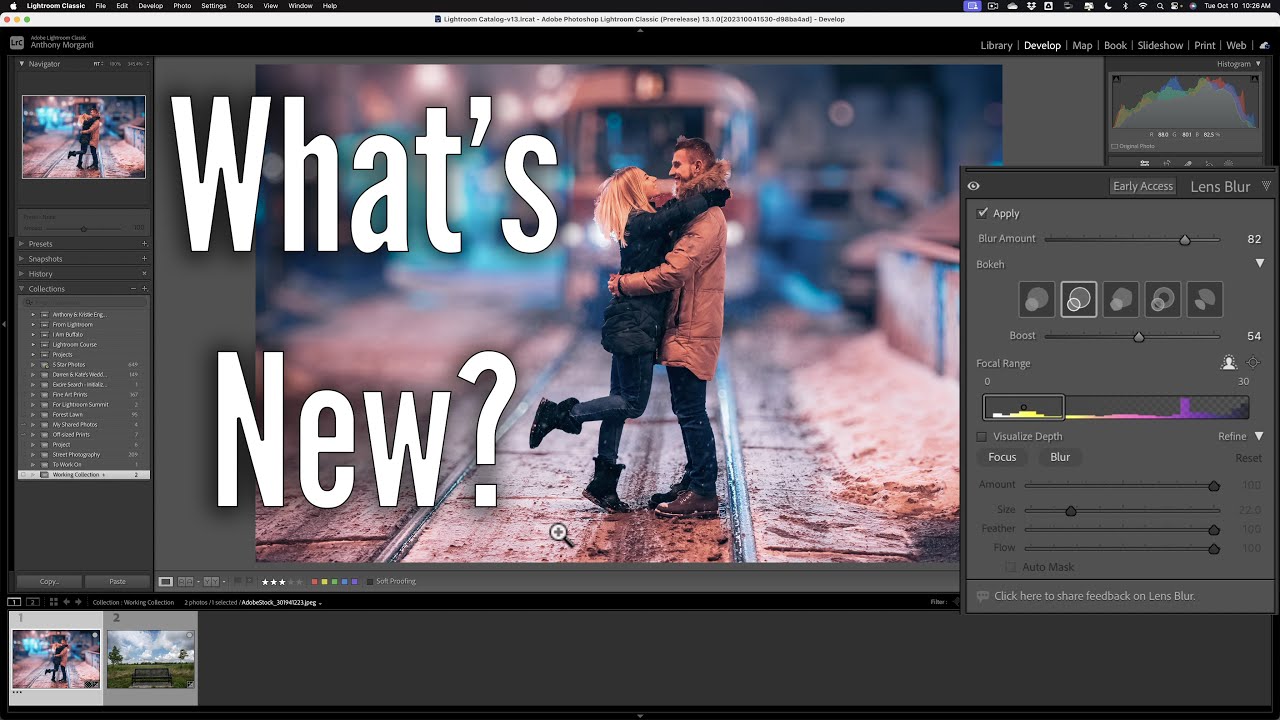The height and width of the screenshot is (720, 1280).
Task: Enable the Visualize Depth checkbox
Action: (x=982, y=437)
